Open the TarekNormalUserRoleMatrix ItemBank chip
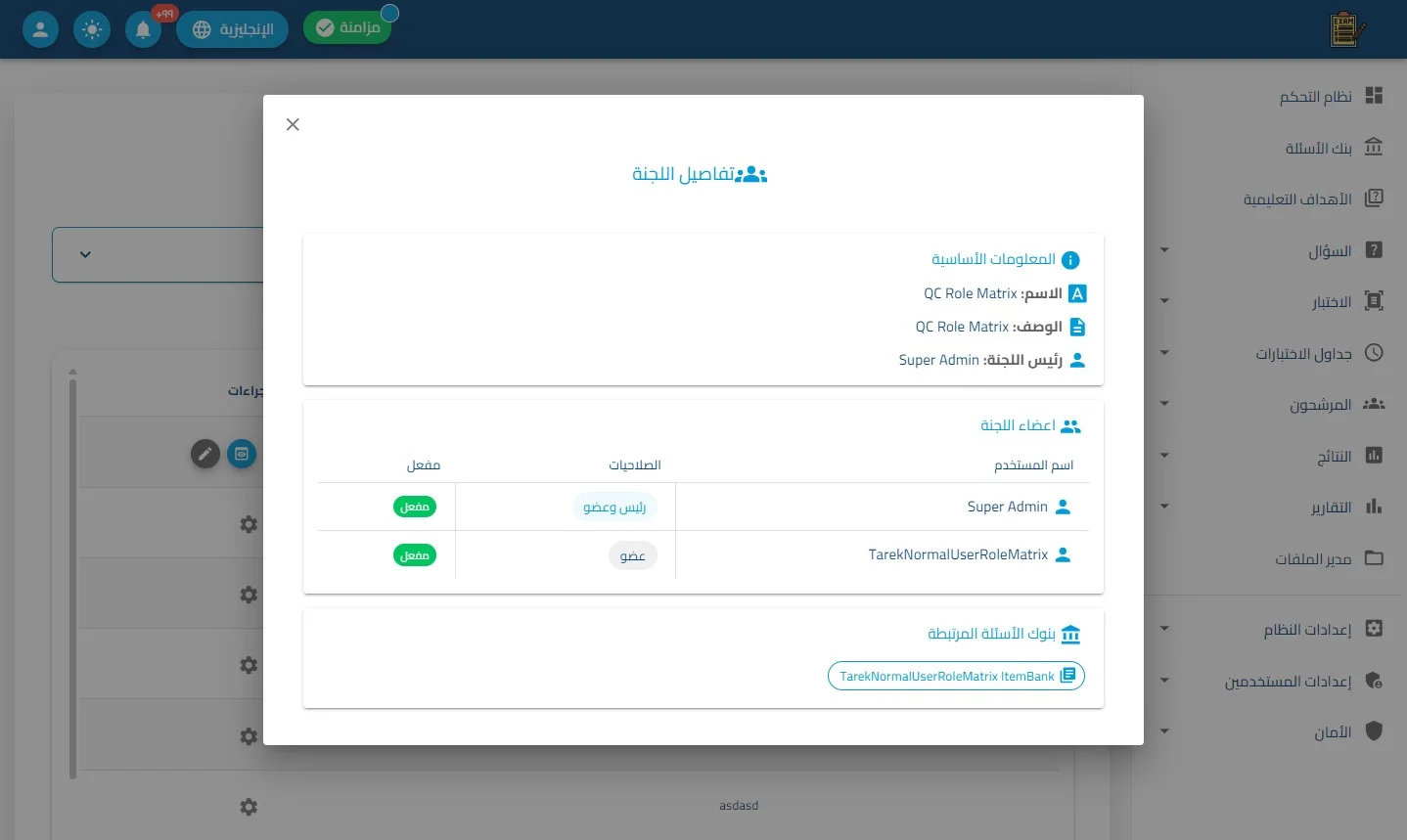 (x=956, y=676)
